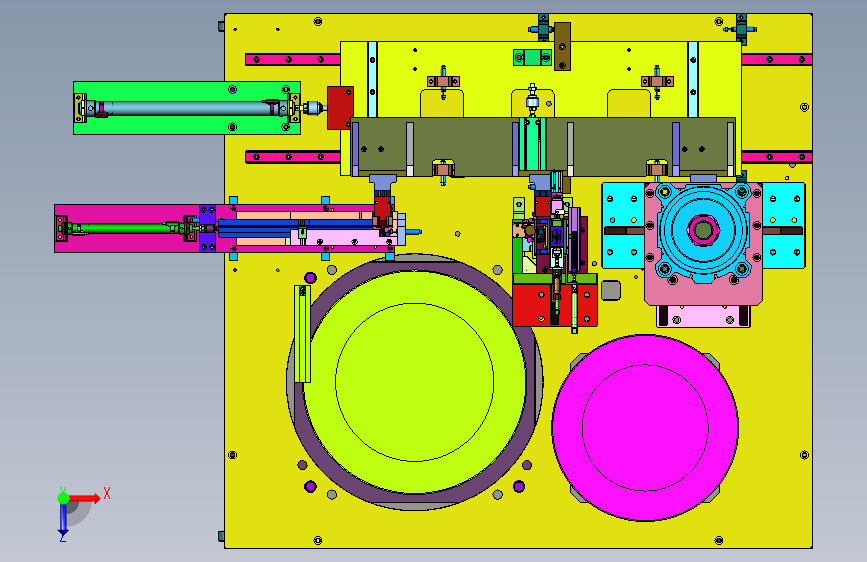
Task: Click the blue Z axis arrow
Action: point(63,521)
